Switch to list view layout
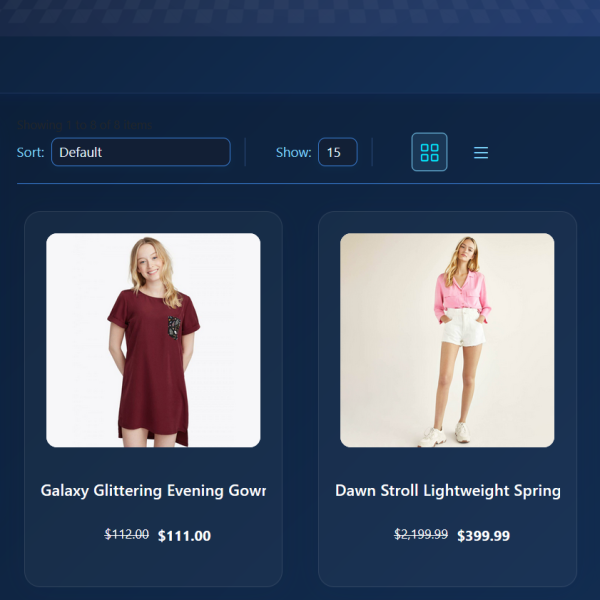This screenshot has height=600, width=600. 481,152
